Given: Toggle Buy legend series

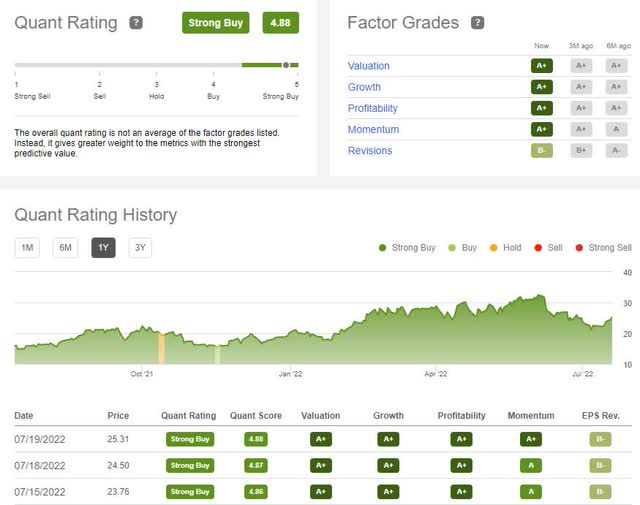Looking at the screenshot, I should [x=462, y=248].
